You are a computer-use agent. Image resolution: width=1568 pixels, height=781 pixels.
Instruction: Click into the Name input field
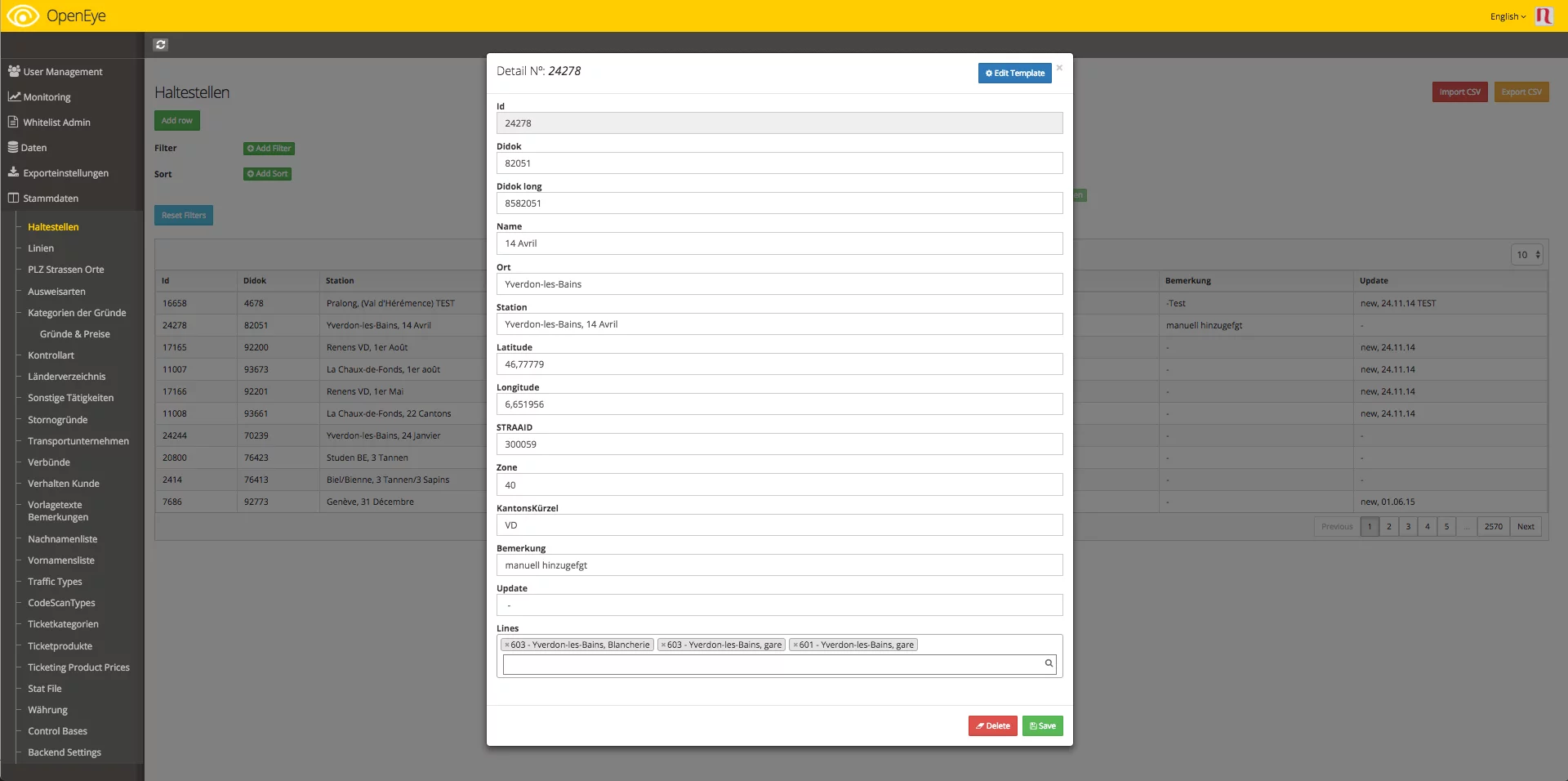click(779, 243)
